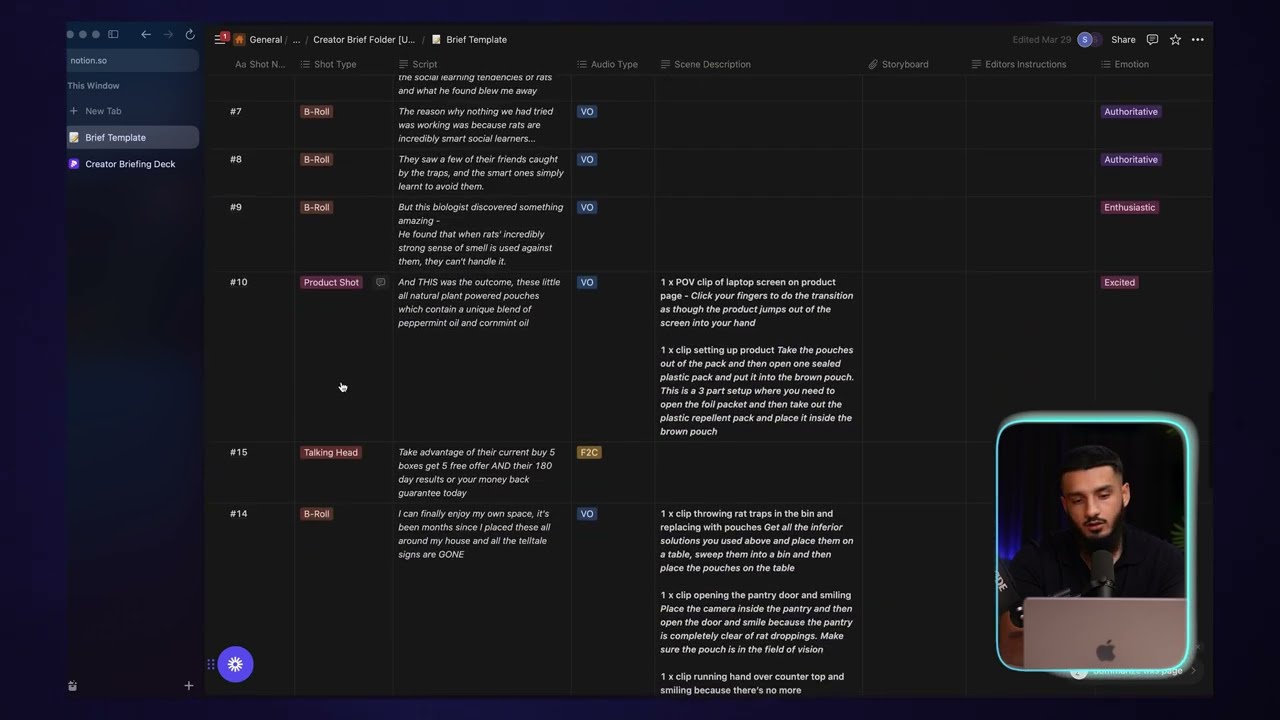Click the Enthusiastic emotion tag

1129,208
